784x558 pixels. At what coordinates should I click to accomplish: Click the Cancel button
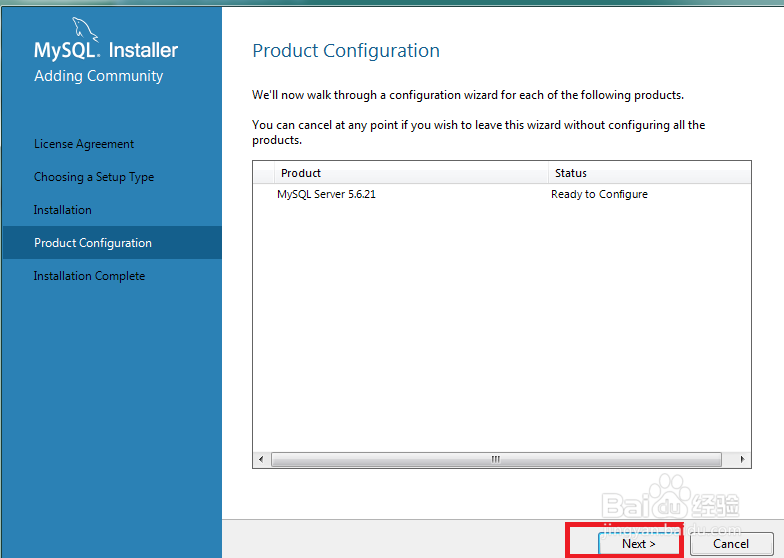[731, 544]
